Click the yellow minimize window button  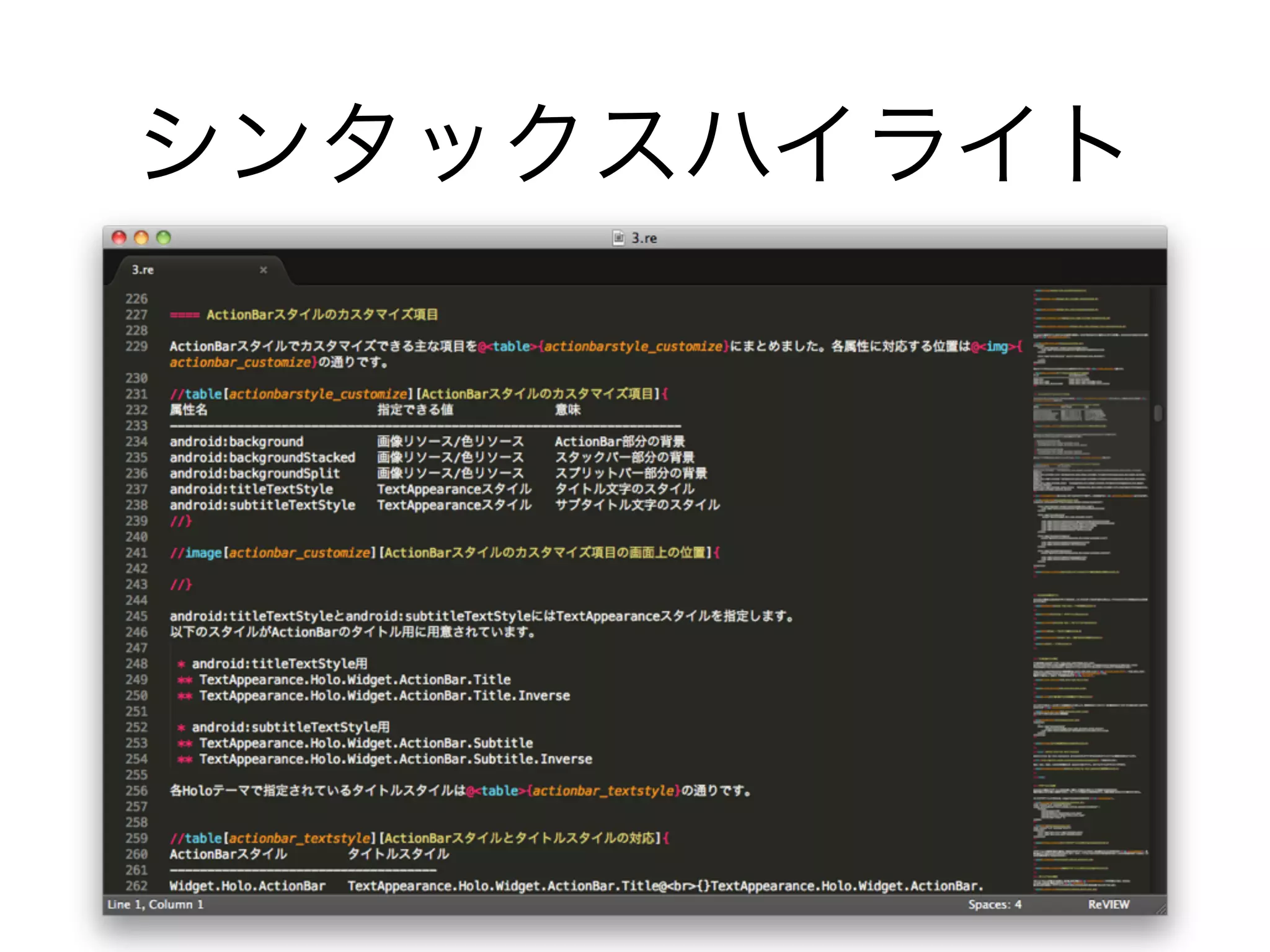pos(141,237)
